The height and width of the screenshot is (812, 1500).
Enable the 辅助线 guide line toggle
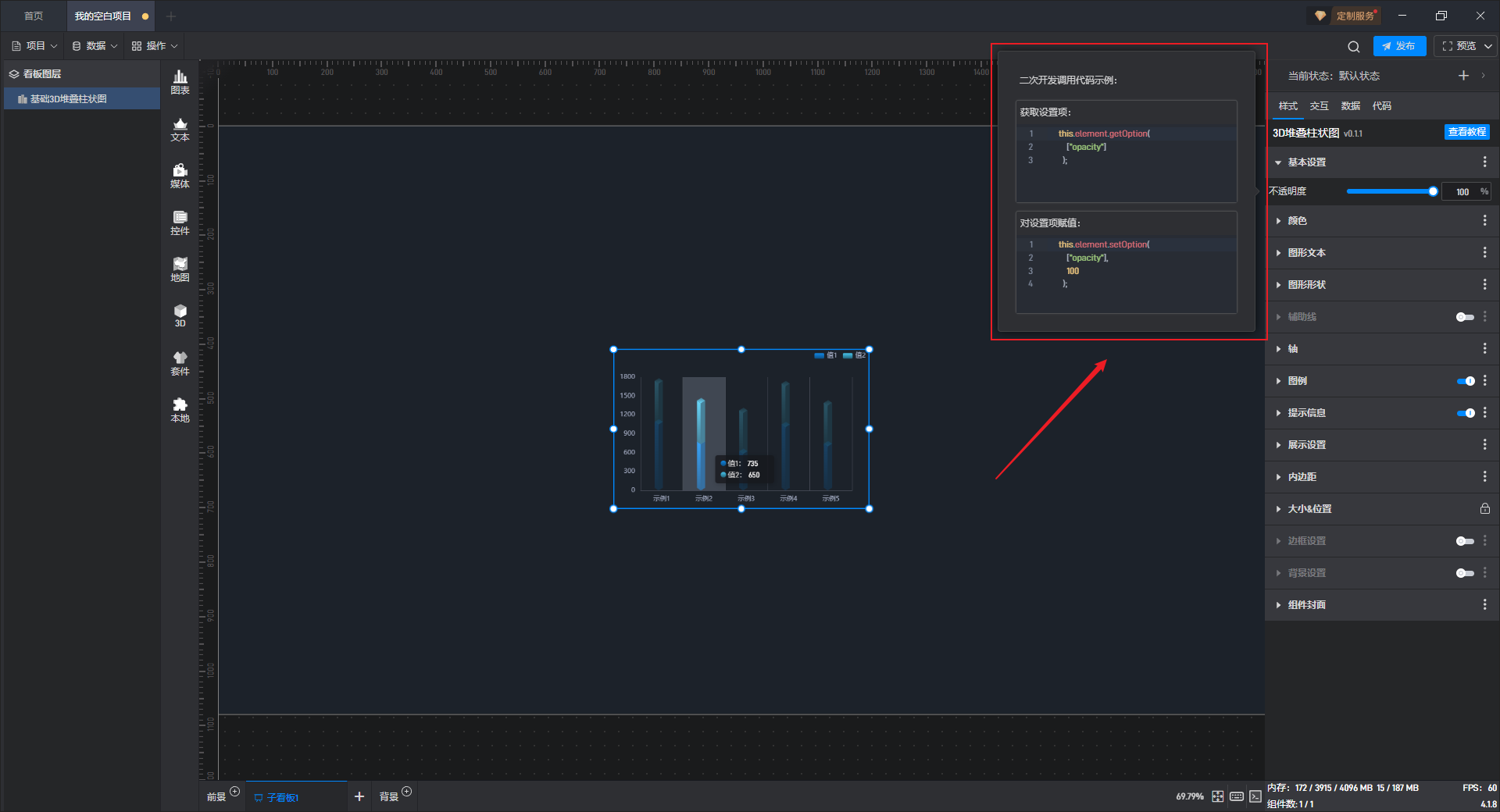pos(1465,317)
